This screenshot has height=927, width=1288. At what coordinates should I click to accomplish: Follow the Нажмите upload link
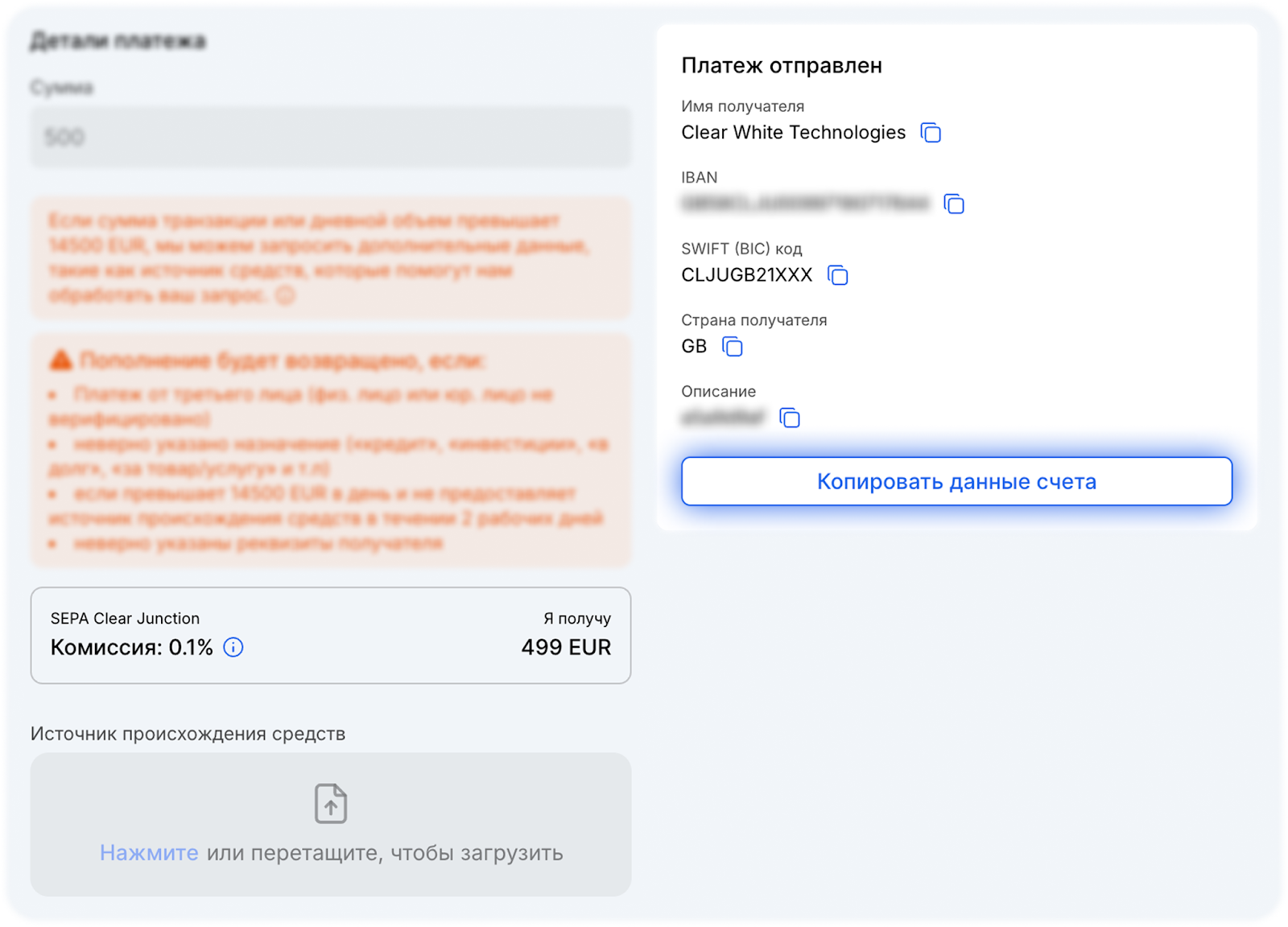[x=149, y=853]
